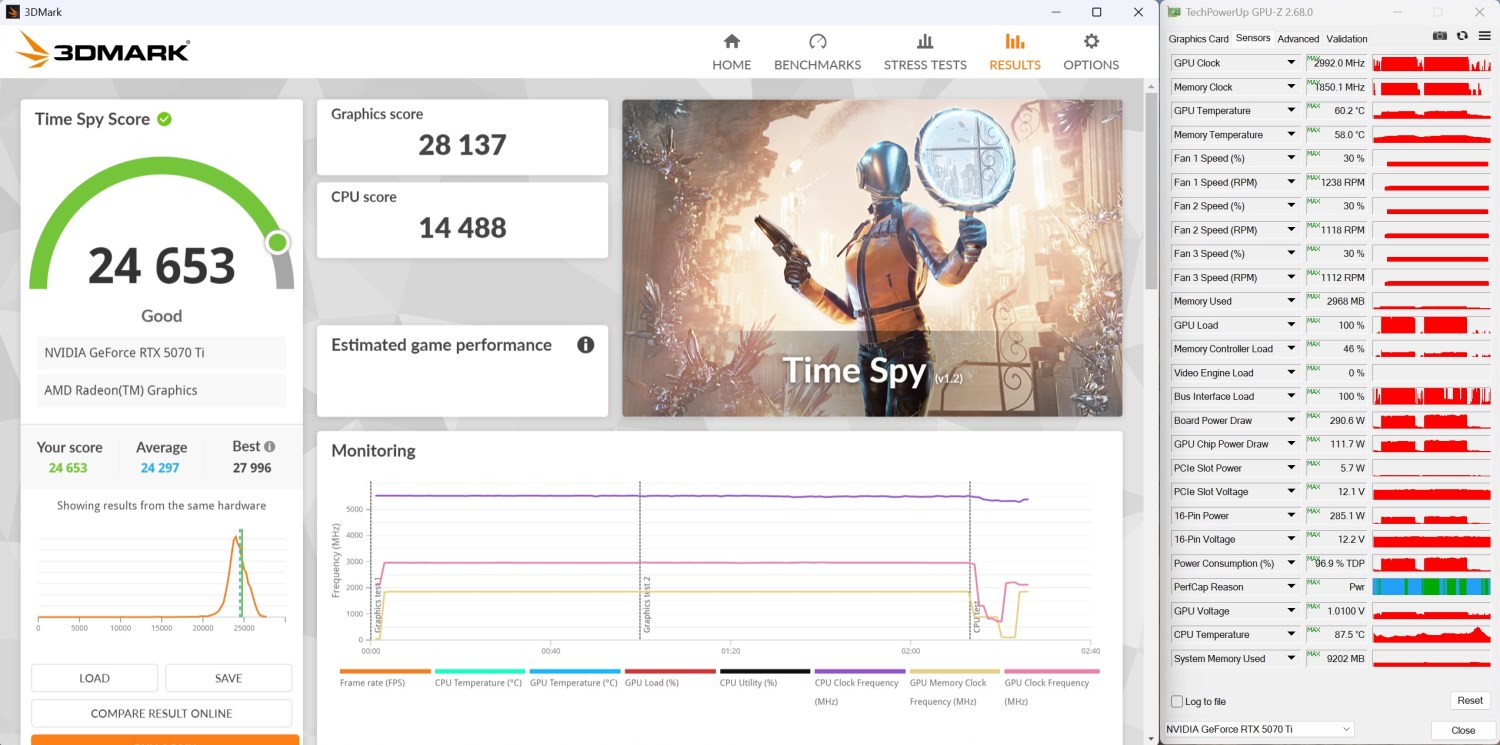Switch to the Graphics Card tab in GPU-Z

point(1198,39)
